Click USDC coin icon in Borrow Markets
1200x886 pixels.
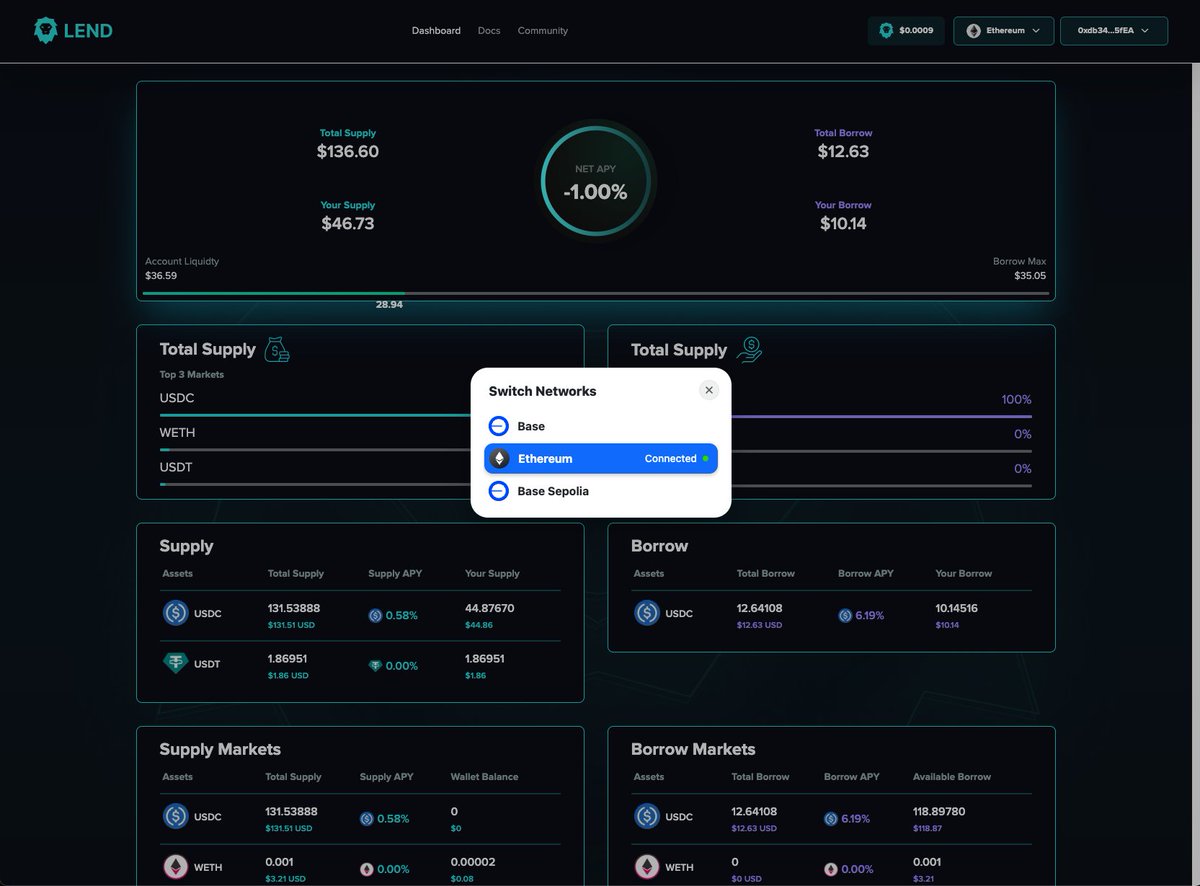[x=647, y=816]
